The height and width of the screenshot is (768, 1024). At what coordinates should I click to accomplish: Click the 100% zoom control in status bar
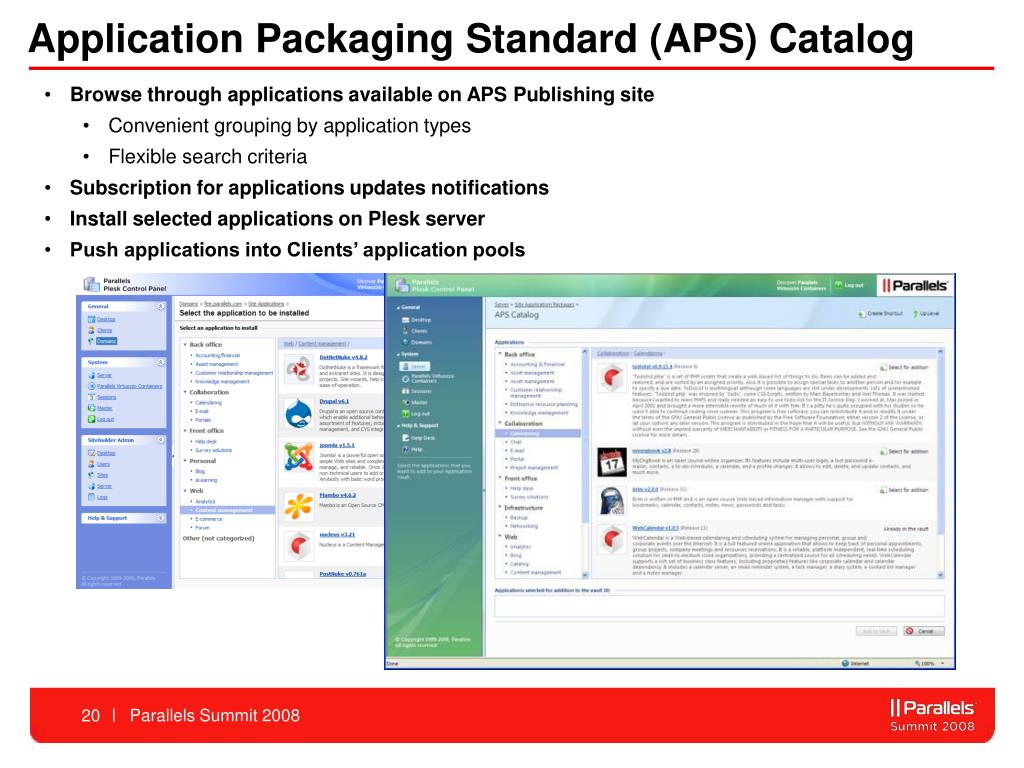(x=929, y=664)
